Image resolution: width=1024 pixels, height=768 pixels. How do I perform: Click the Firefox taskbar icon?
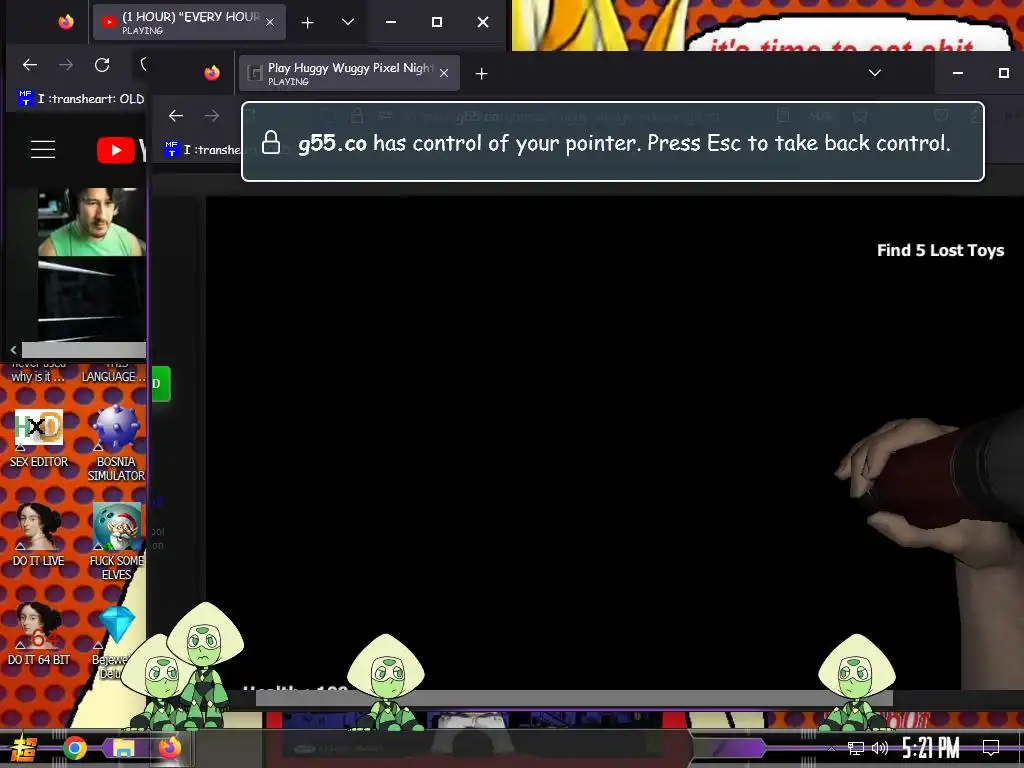169,748
